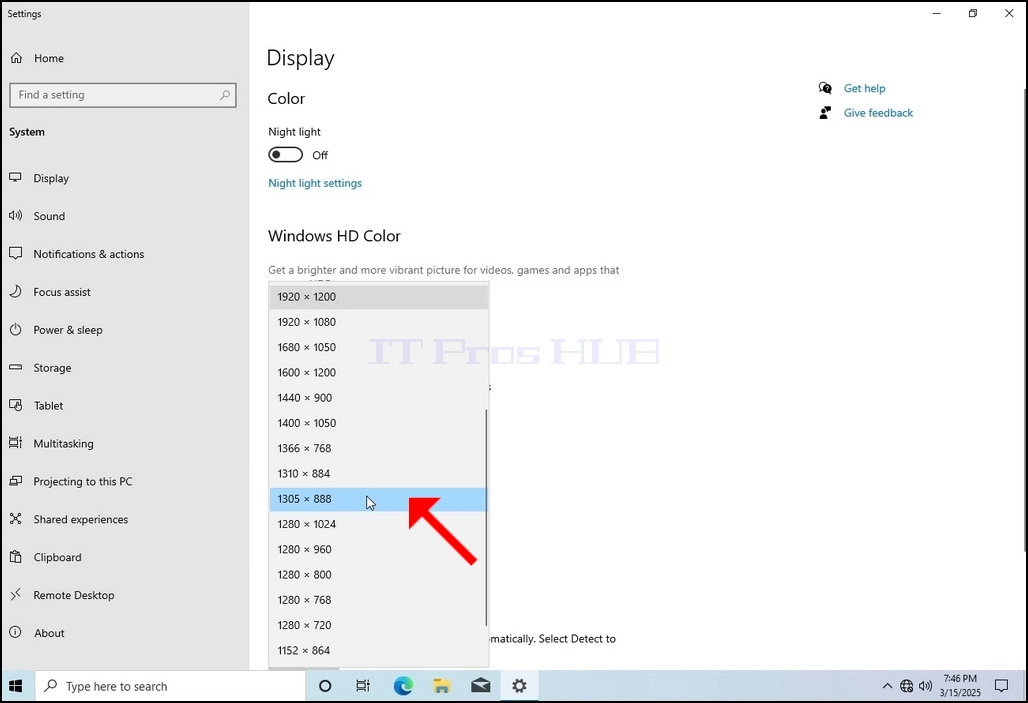The image size is (1028, 703).
Task: Open Task View in taskbar
Action: click(363, 686)
